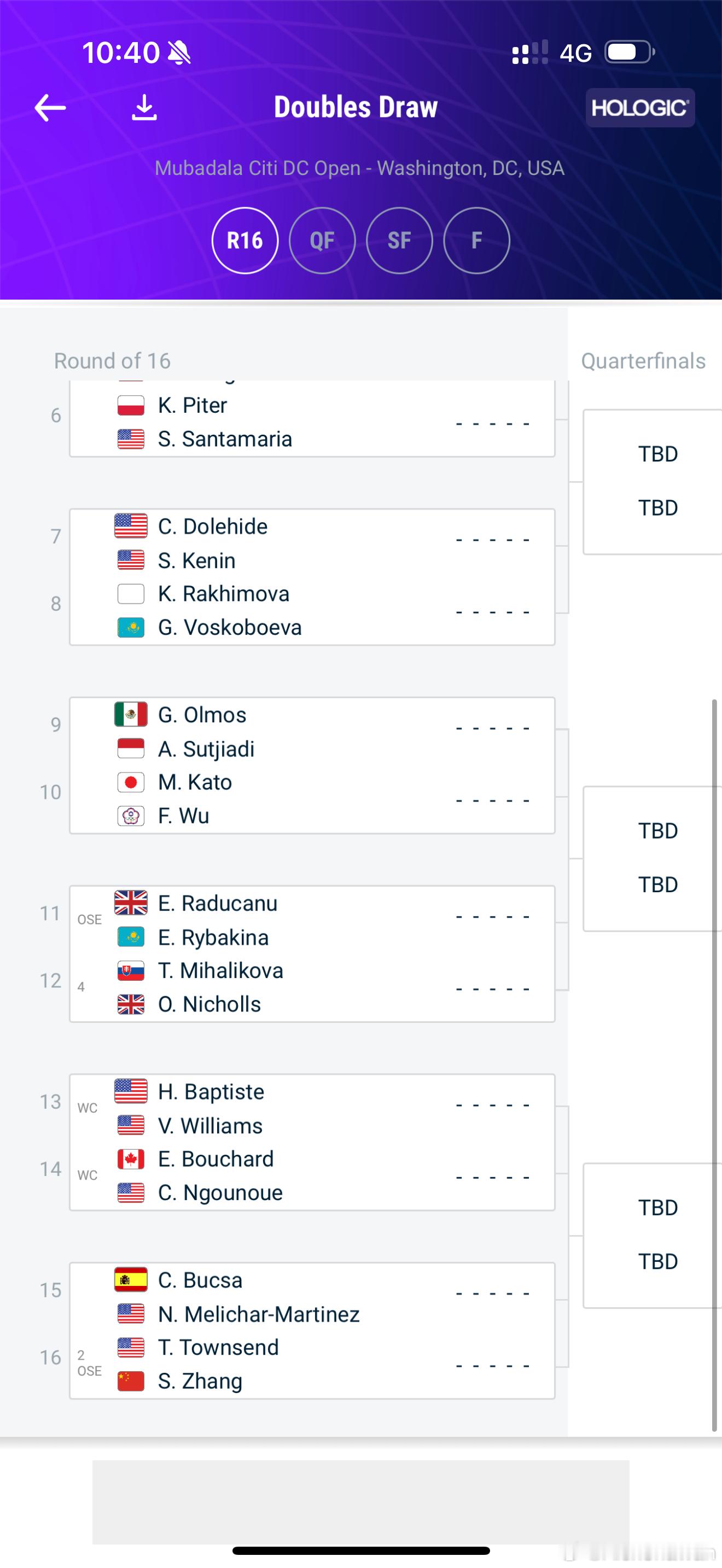This screenshot has height=1568, width=722.
Task: Tap the Canada flag beside E. Bouchard
Action: click(131, 1159)
